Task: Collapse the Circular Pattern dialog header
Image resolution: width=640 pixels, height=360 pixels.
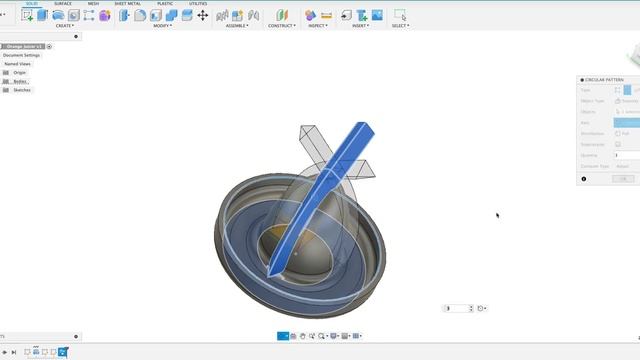Action: click(x=582, y=80)
